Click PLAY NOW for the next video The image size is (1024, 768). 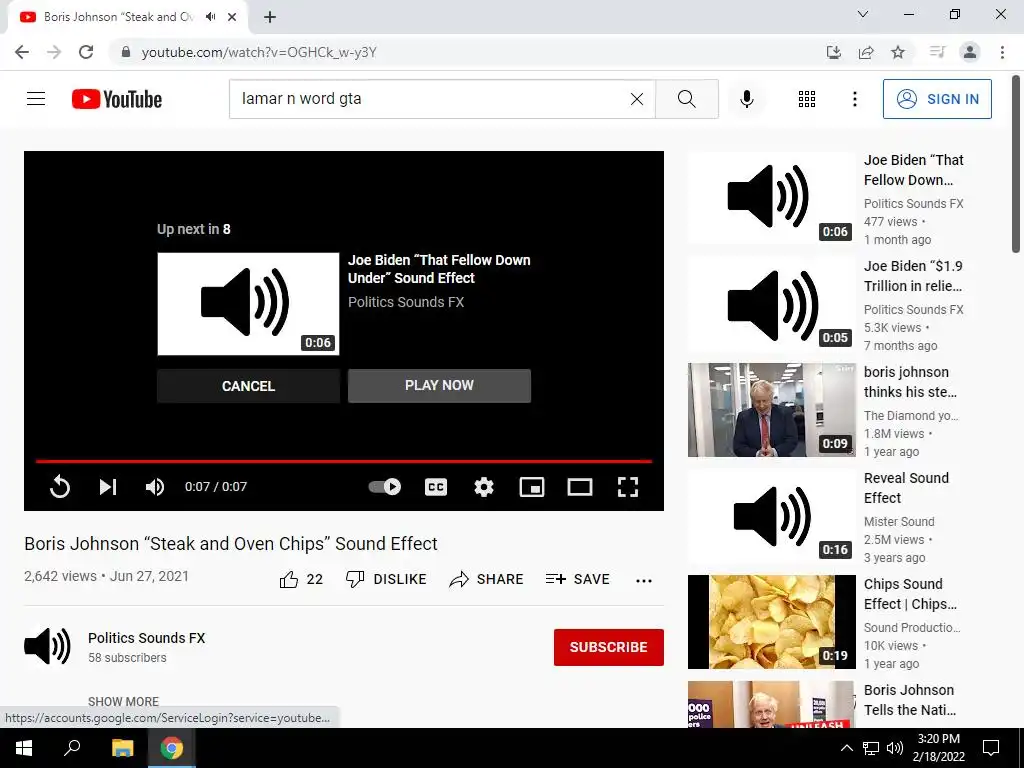440,385
